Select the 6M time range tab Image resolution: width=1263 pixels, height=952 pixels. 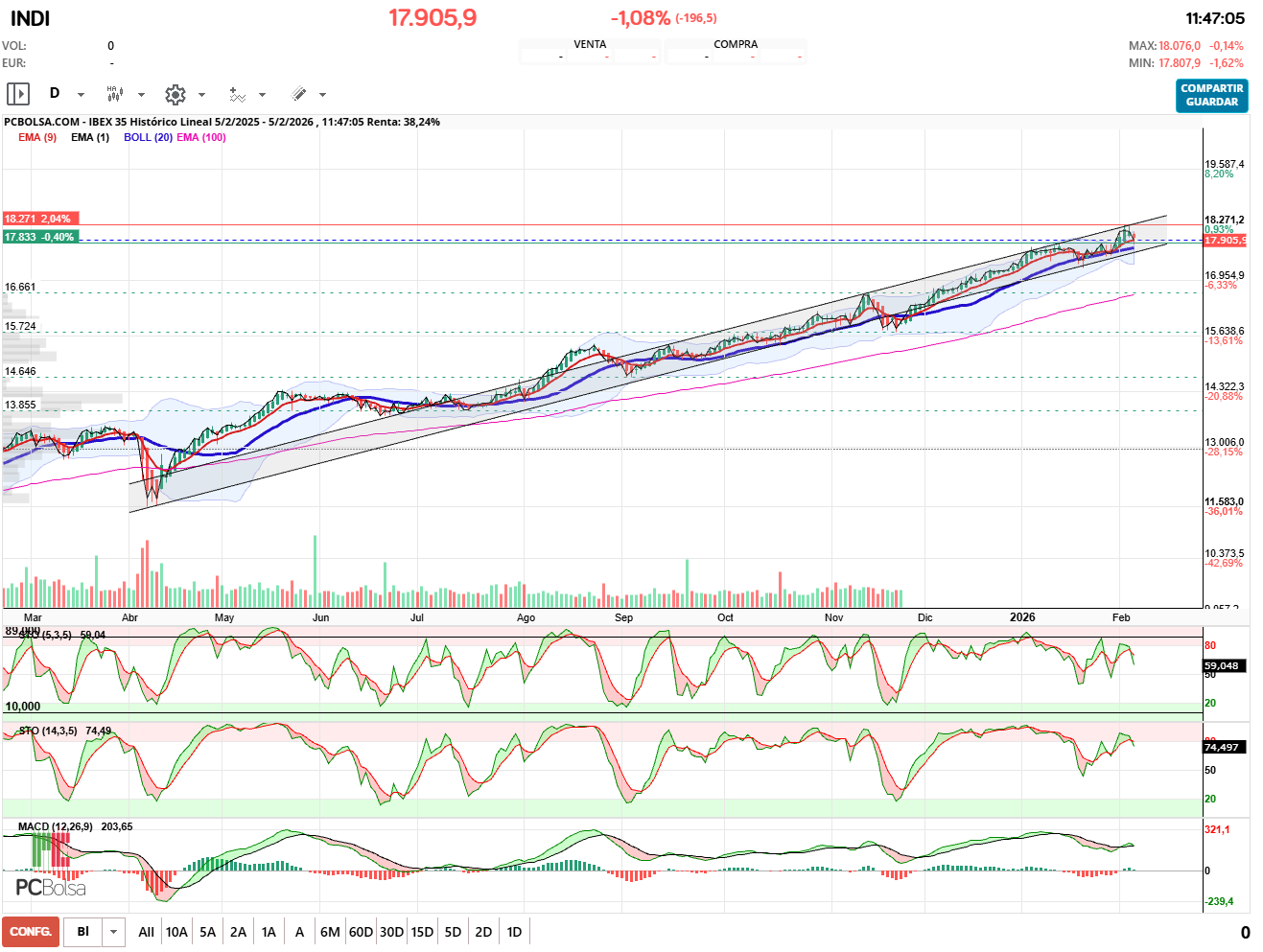pos(330,932)
